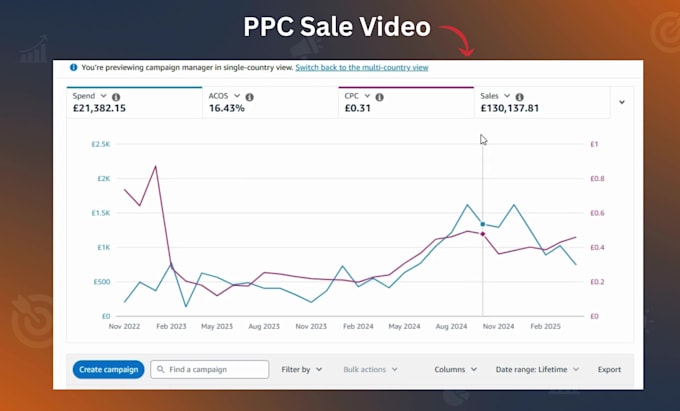The width and height of the screenshot is (680, 411).
Task: Open the Spend metric dropdown
Action: click(103, 96)
